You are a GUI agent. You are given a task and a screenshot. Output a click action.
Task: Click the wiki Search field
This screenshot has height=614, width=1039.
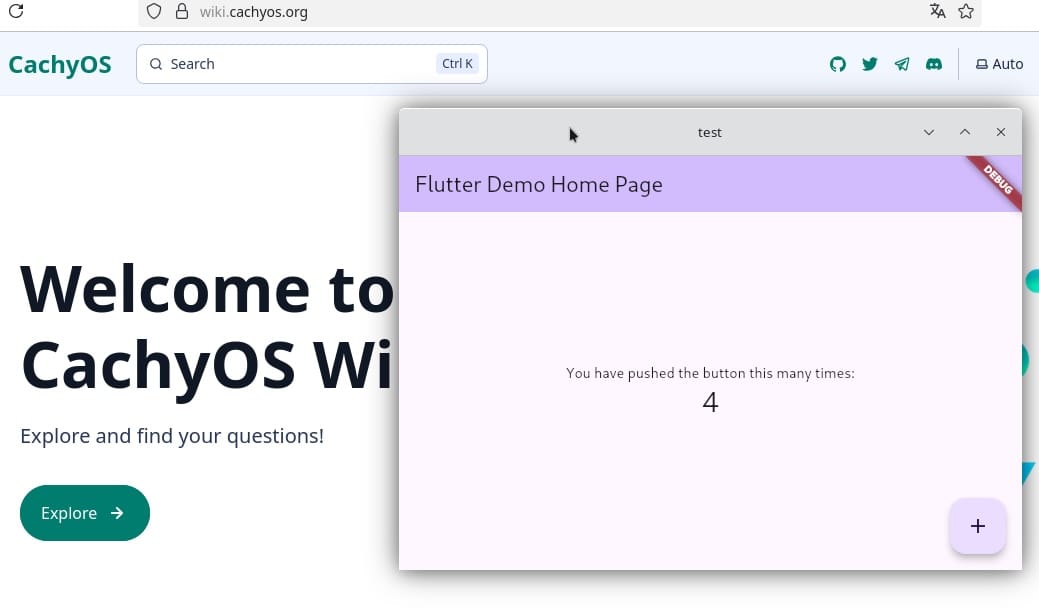311,64
